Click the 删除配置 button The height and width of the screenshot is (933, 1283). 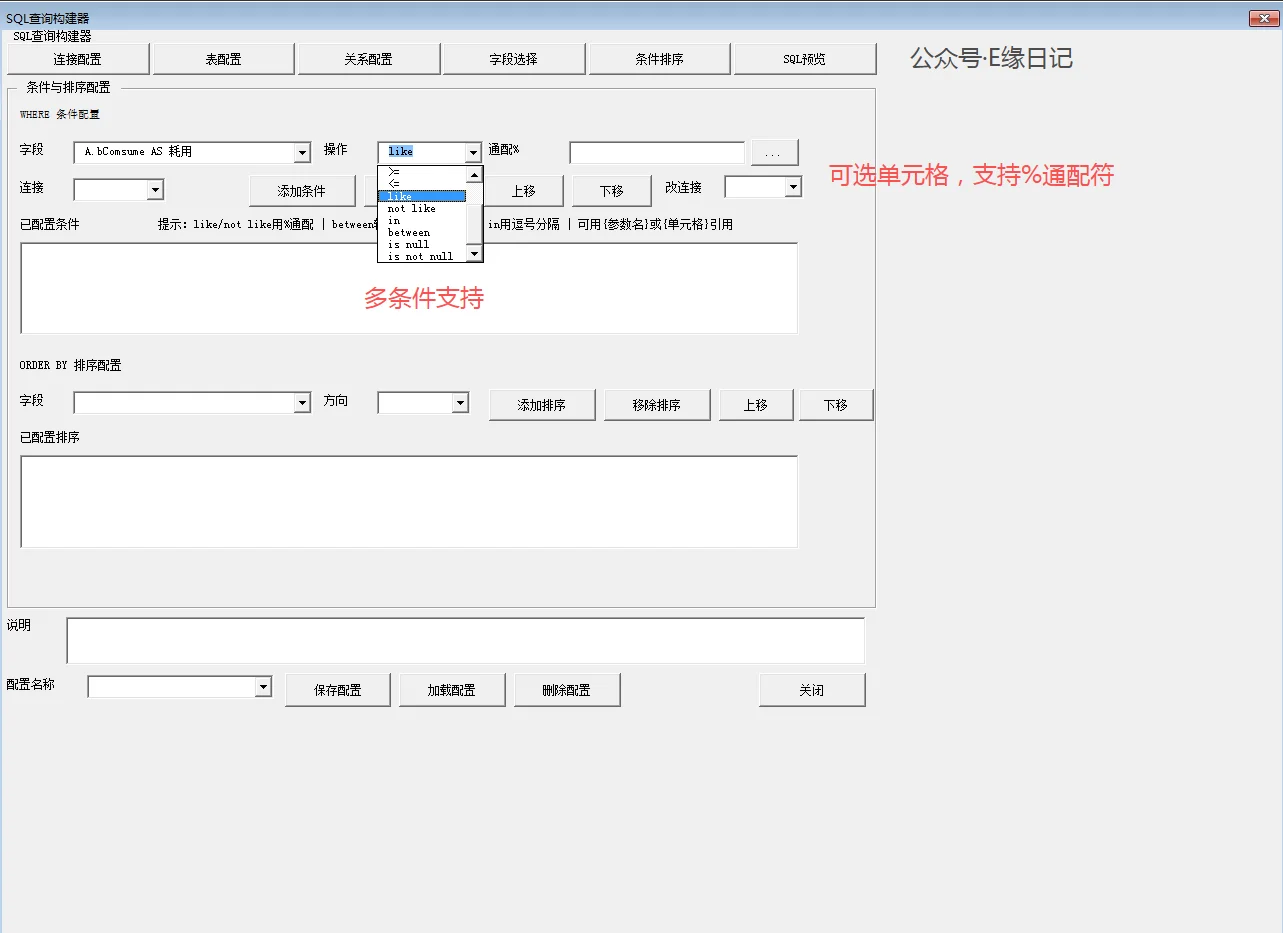pyautogui.click(x=567, y=690)
